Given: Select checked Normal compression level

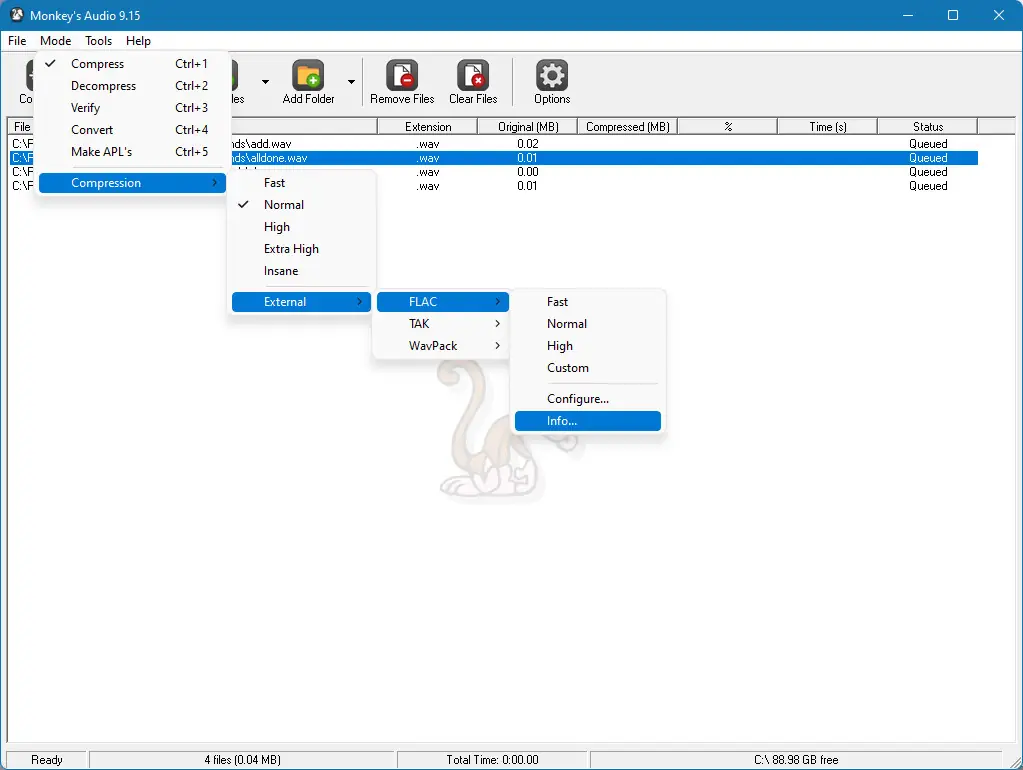Looking at the screenshot, I should pos(301,205).
